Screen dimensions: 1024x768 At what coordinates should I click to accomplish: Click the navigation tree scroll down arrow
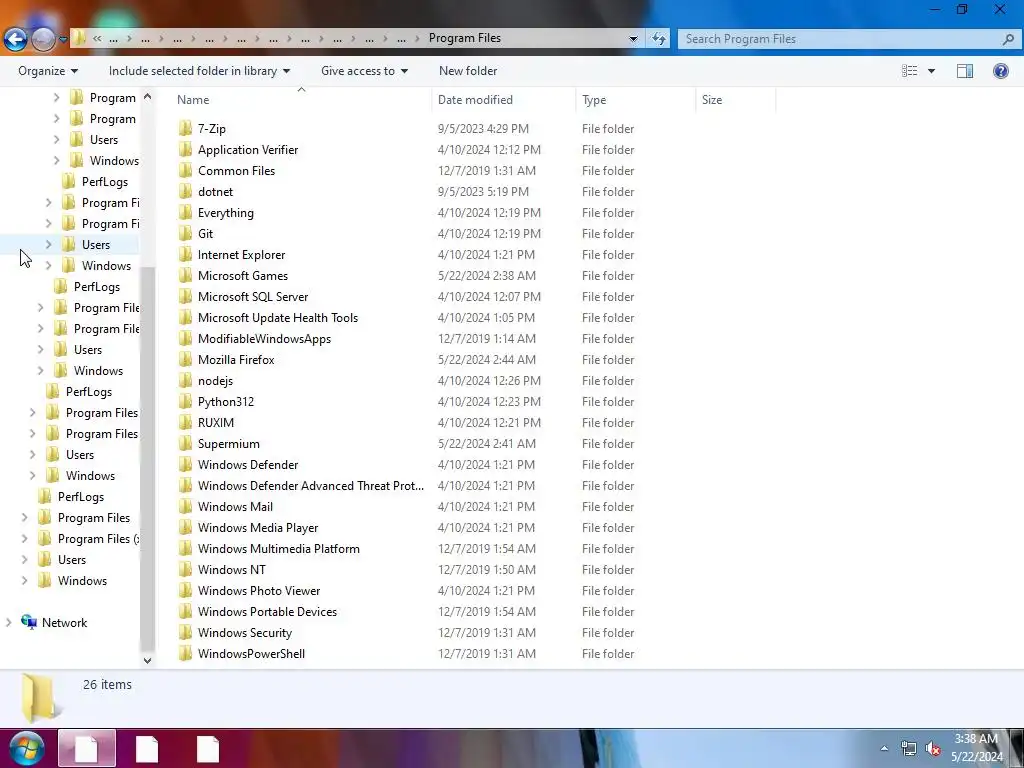[148, 660]
